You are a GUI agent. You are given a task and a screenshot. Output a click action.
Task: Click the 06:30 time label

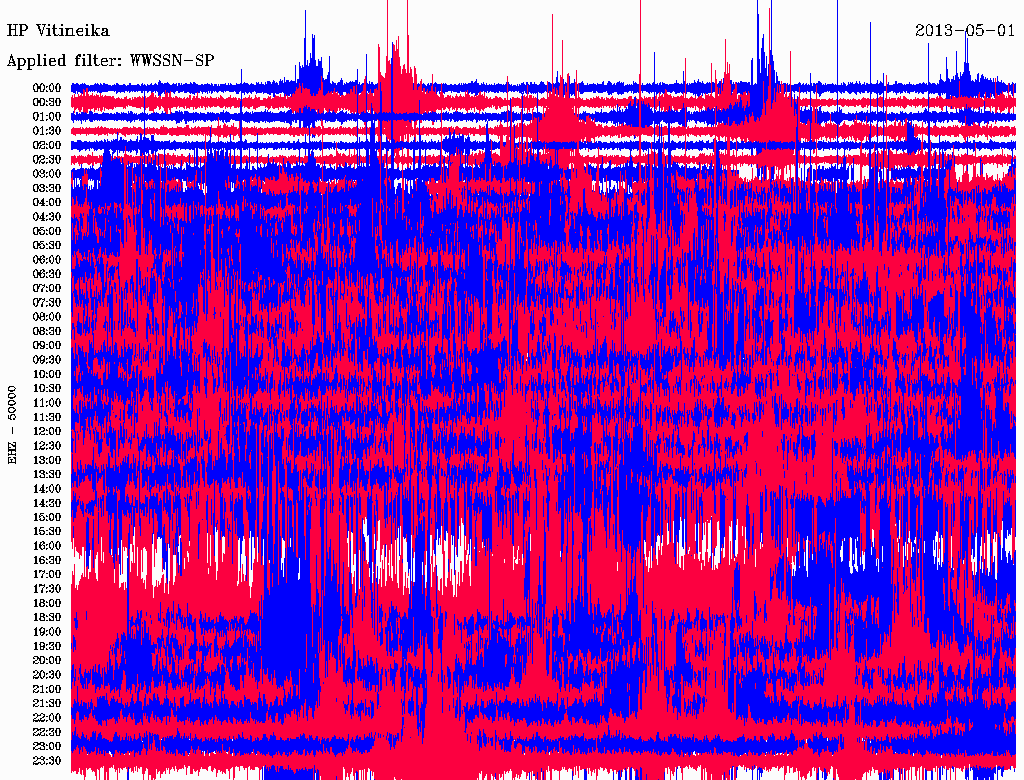47,274
